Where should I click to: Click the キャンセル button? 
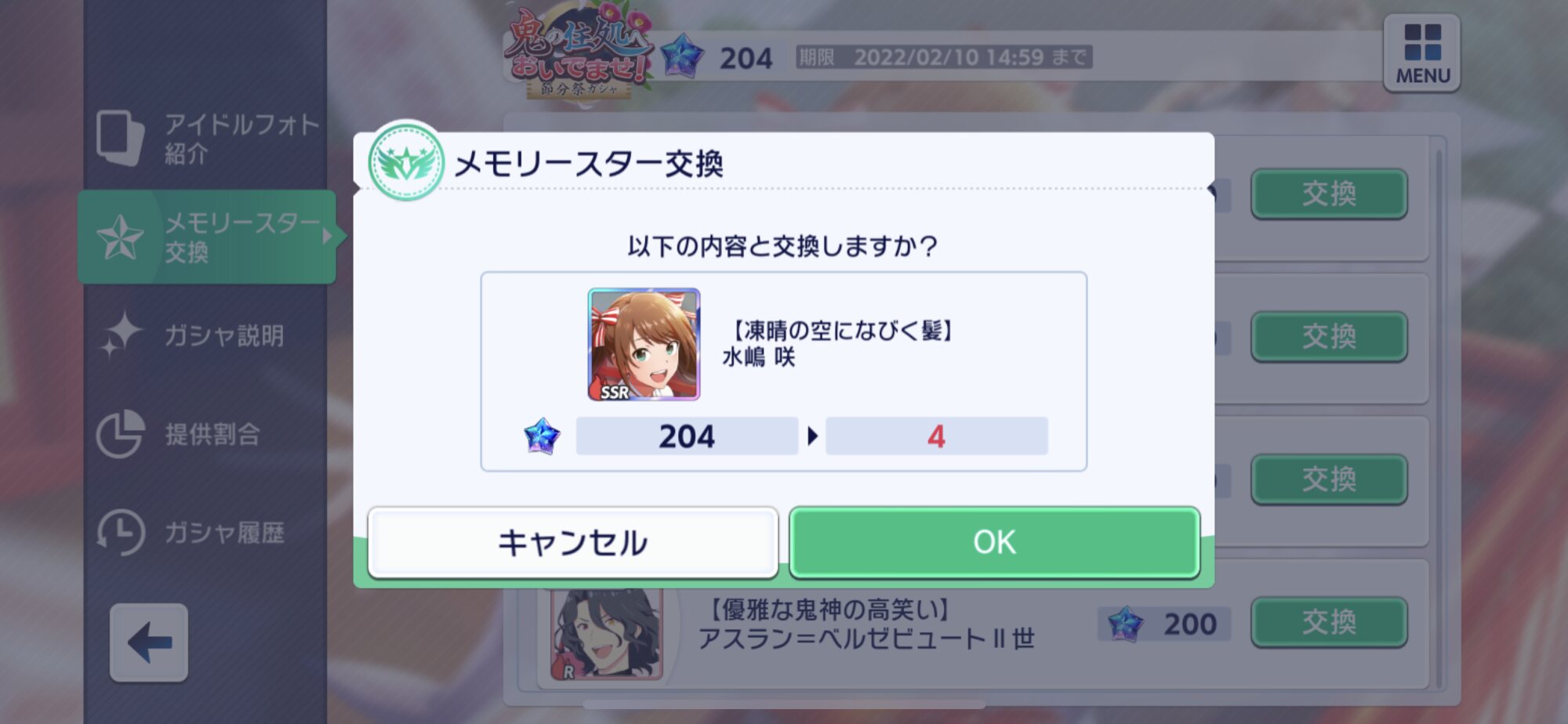pyautogui.click(x=573, y=542)
